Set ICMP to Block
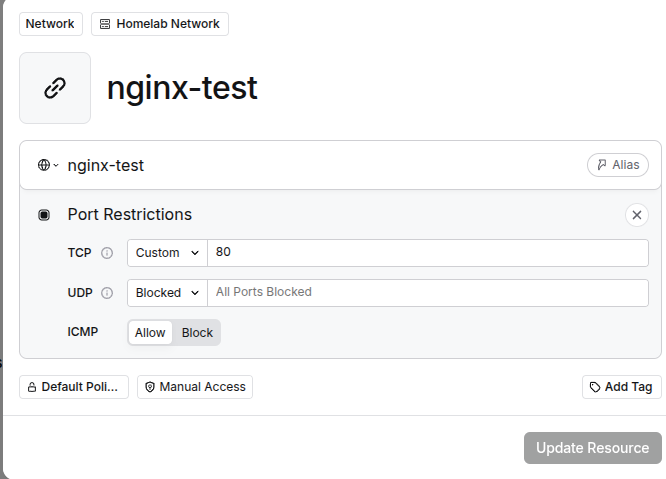The height and width of the screenshot is (479, 666). [197, 333]
